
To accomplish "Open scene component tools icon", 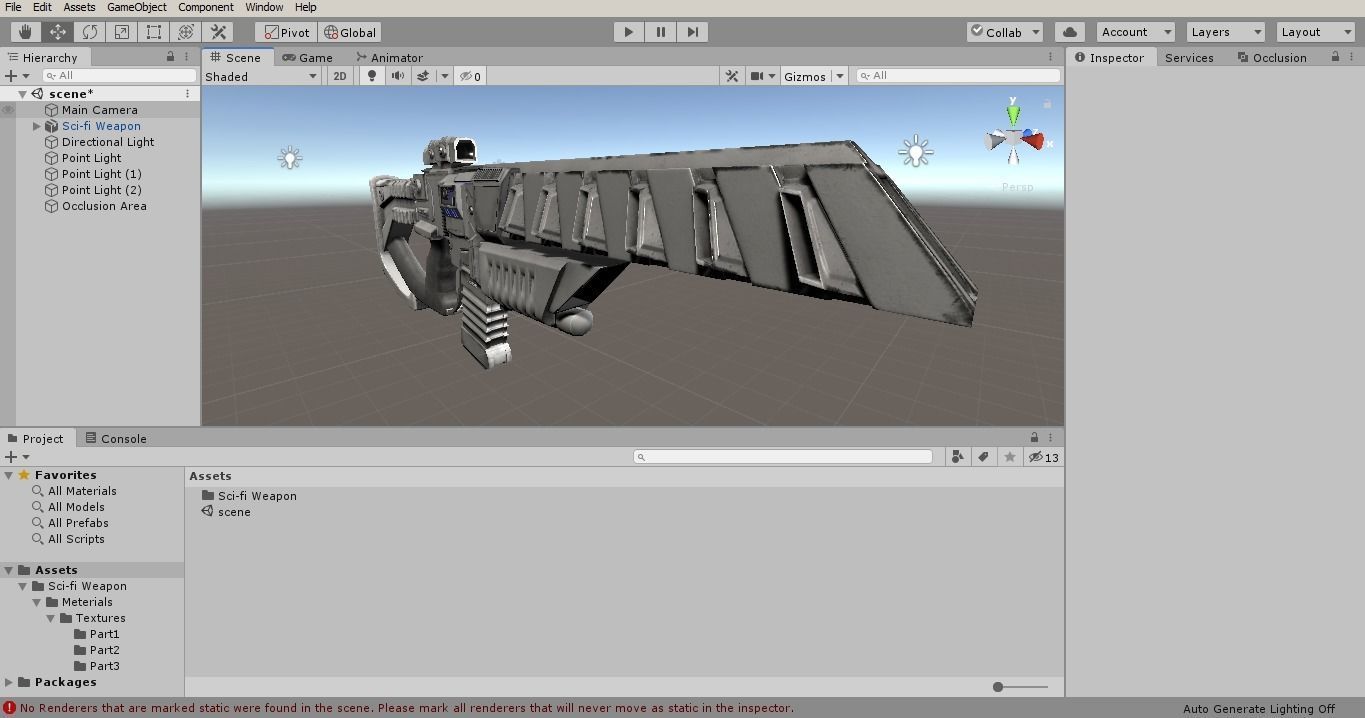I will (x=732, y=76).
